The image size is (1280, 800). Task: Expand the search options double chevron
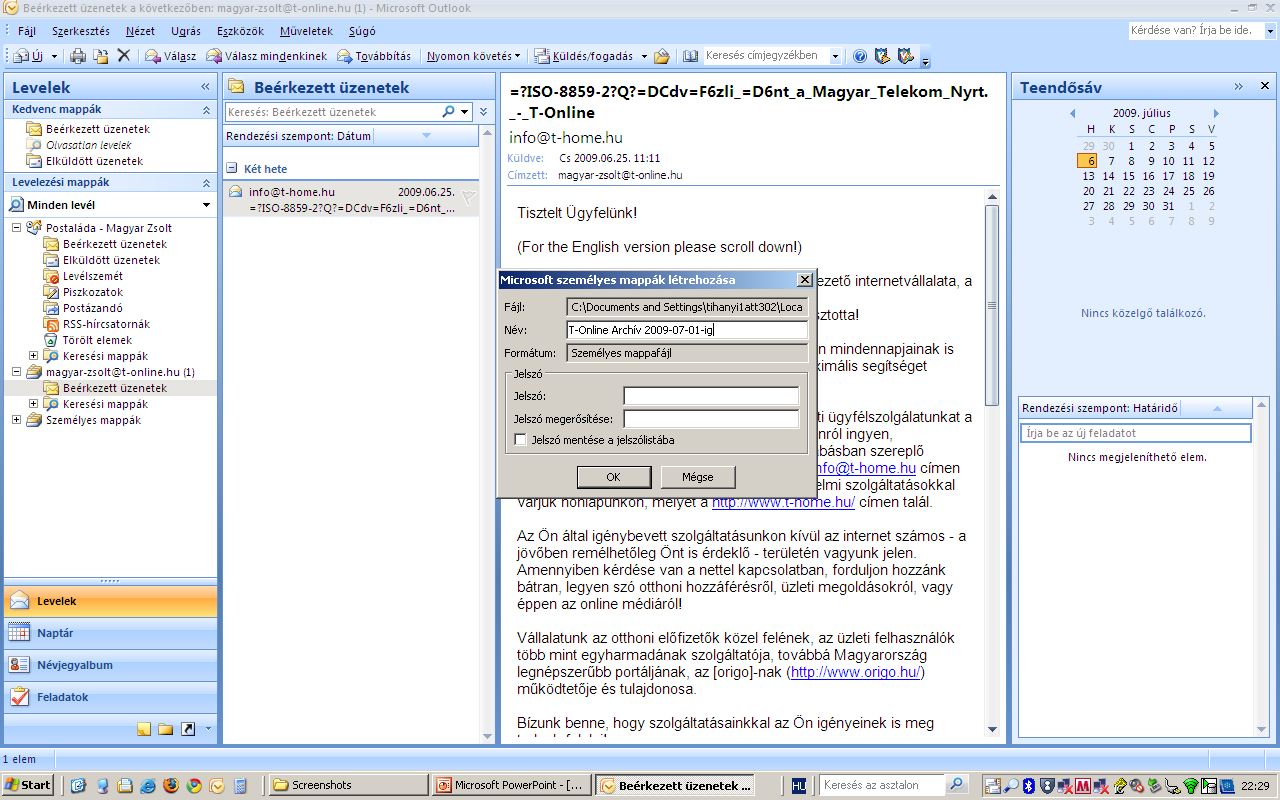(484, 112)
